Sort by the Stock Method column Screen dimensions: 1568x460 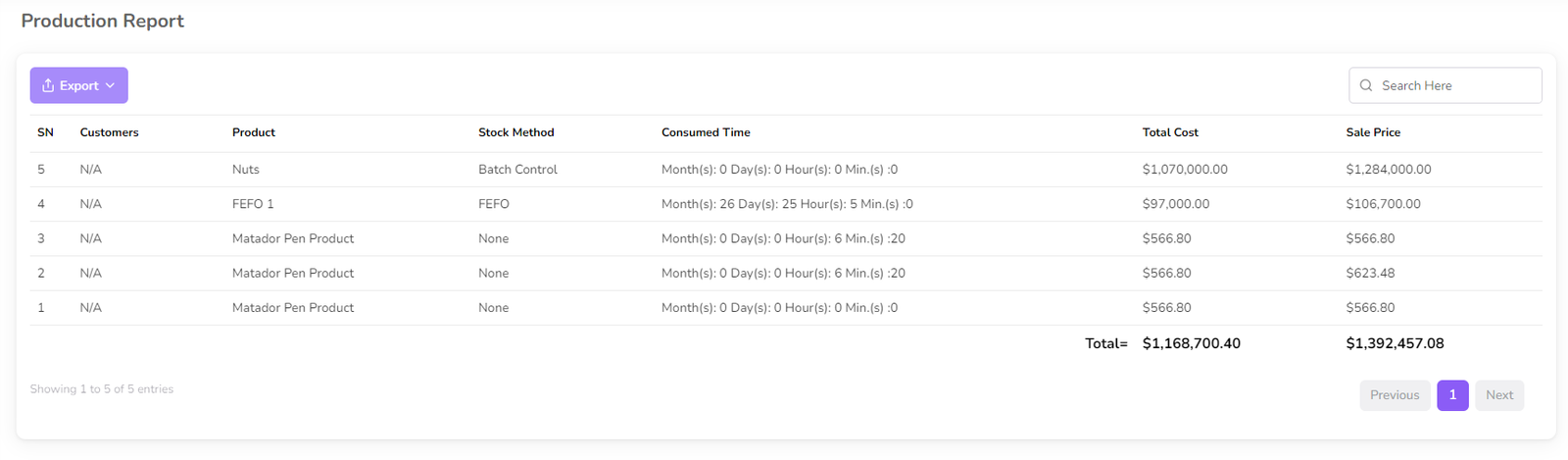[515, 132]
